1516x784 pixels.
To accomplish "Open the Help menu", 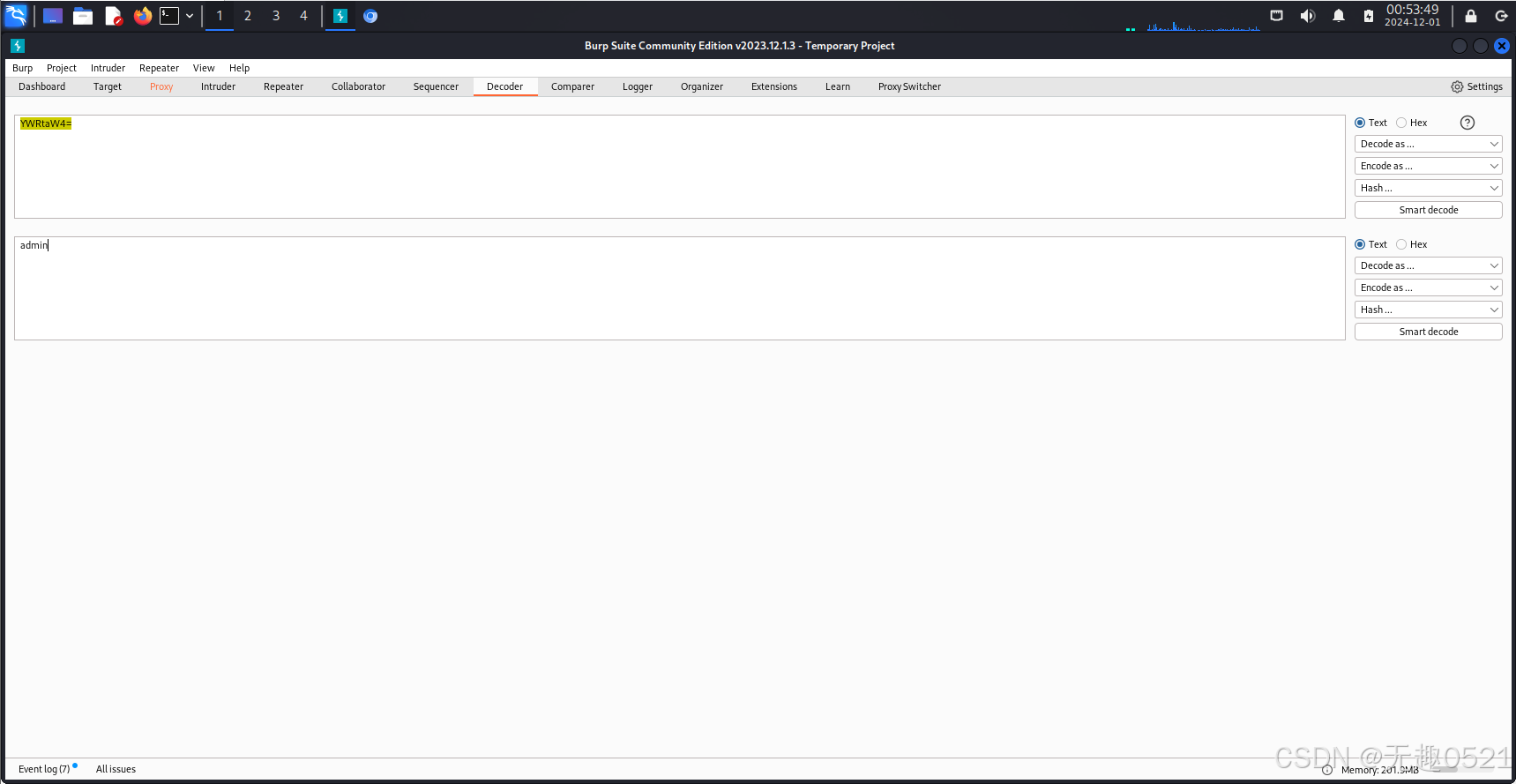I will pyautogui.click(x=239, y=68).
